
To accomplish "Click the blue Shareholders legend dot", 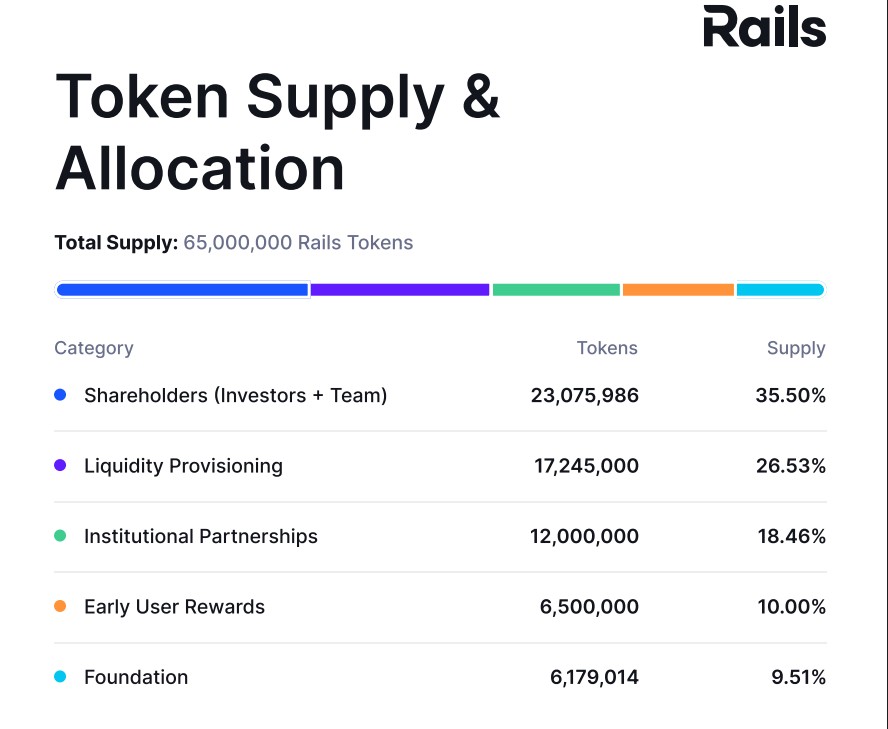I will [60, 395].
